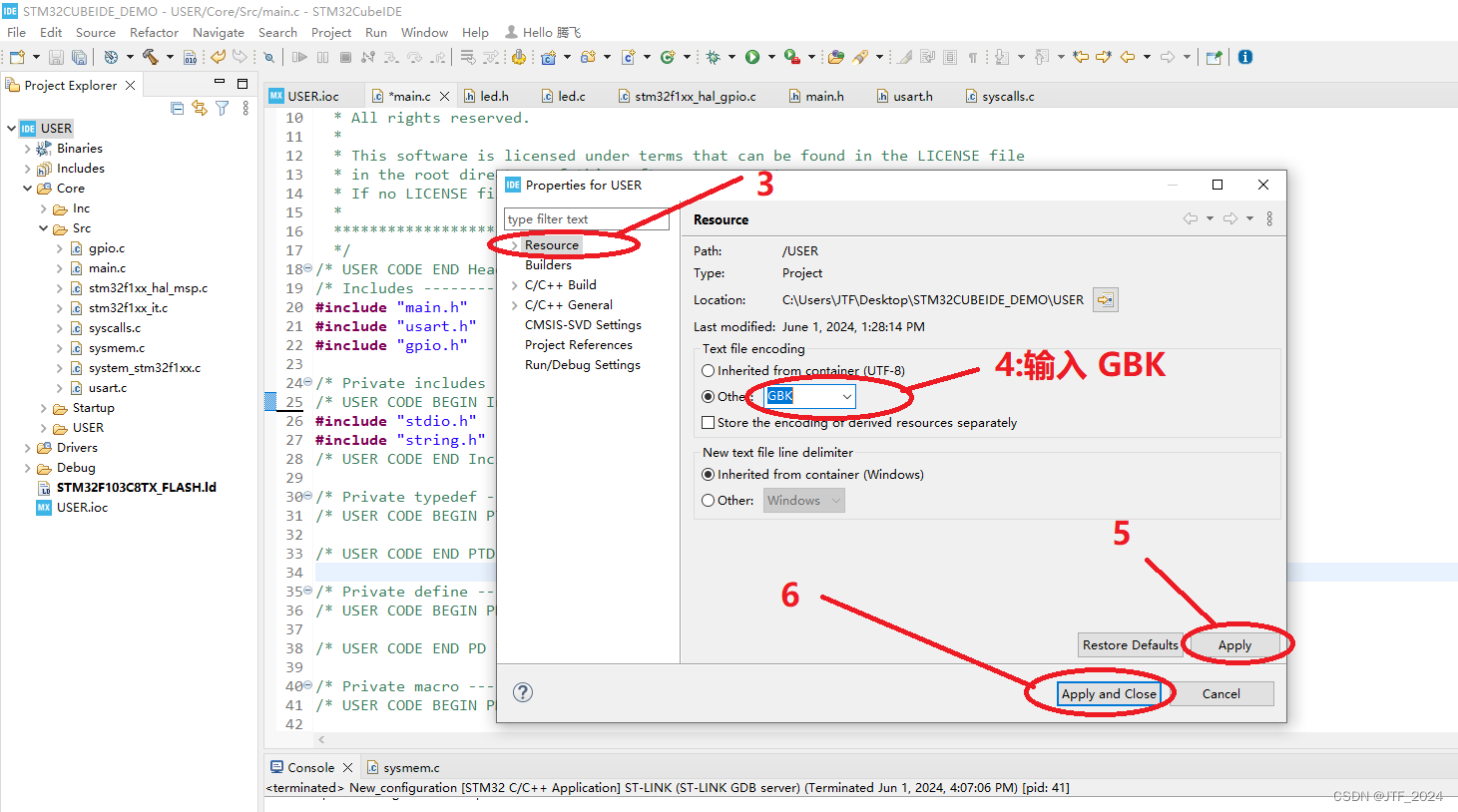Open the Location folder shortcut in Properties dialog

coord(1105,299)
